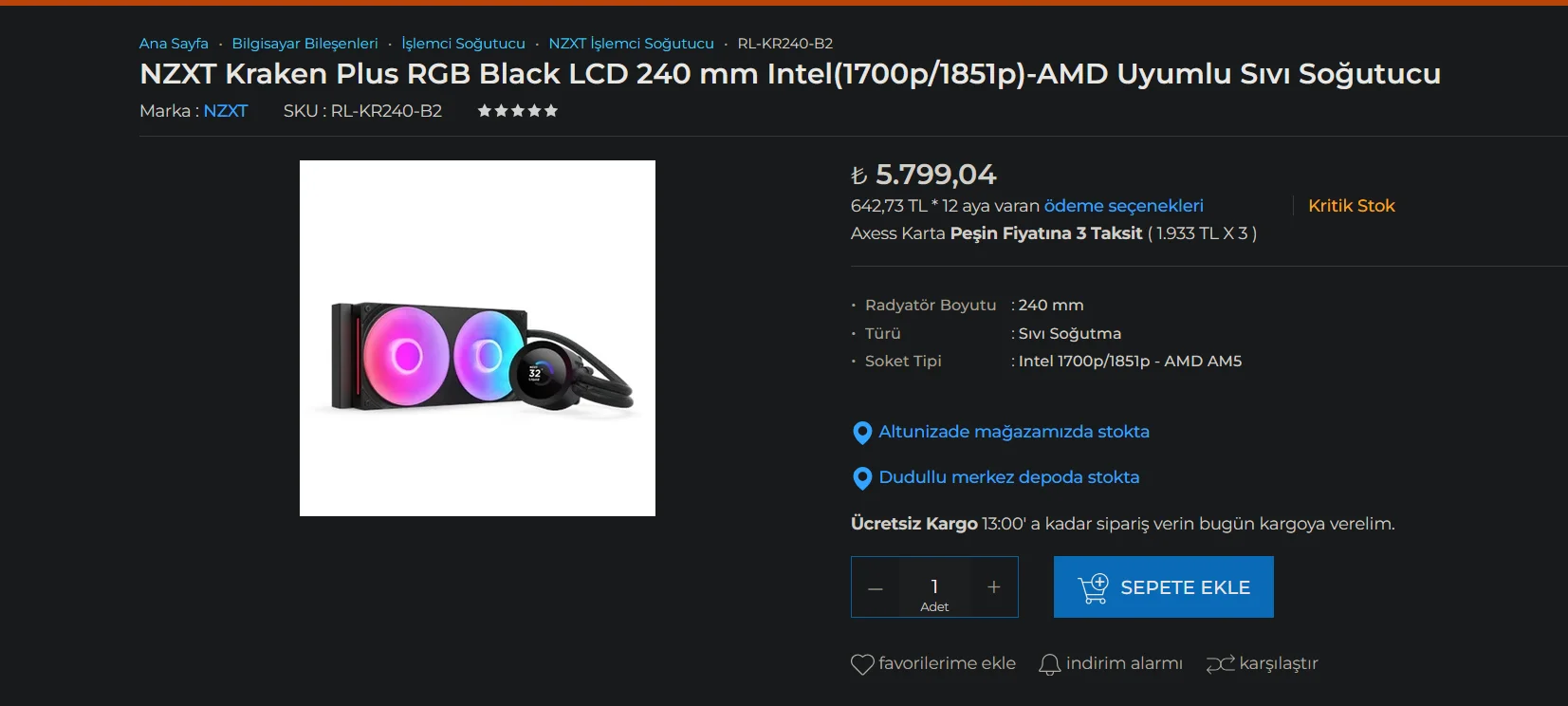Go to Ana Sayfa breadcrumb

[x=174, y=44]
